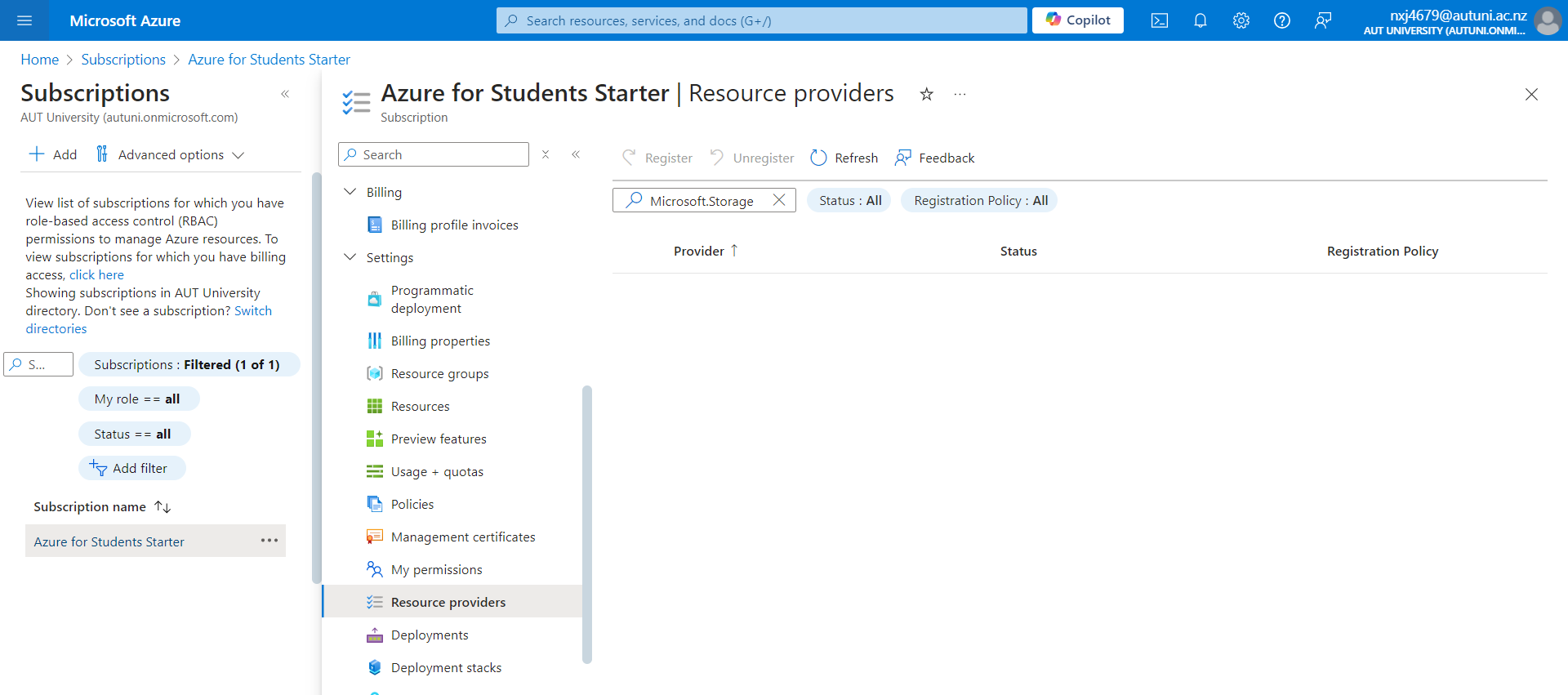Open Billing properties
The height and width of the screenshot is (695, 1568).
pos(440,341)
